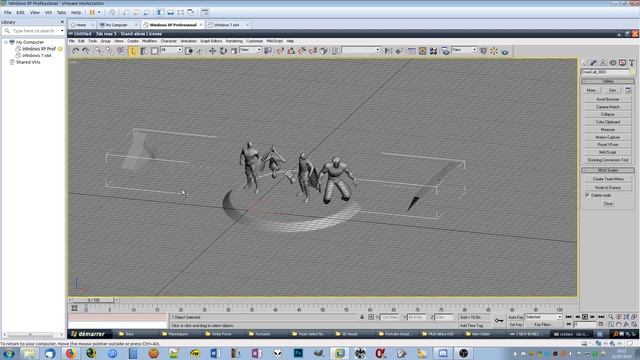Click the time slider showing 0 / 100
640x360 pixels.
point(93,300)
